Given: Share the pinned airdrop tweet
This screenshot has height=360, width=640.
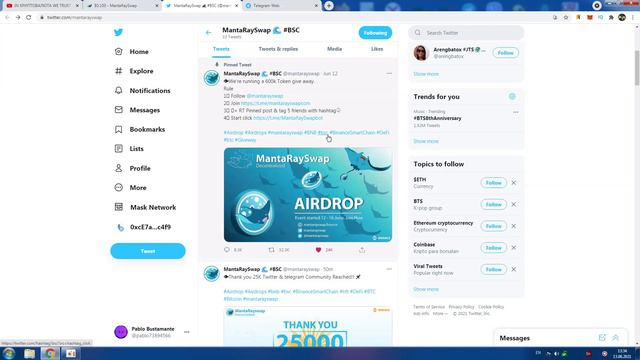Looking at the screenshot, I should 362,250.
